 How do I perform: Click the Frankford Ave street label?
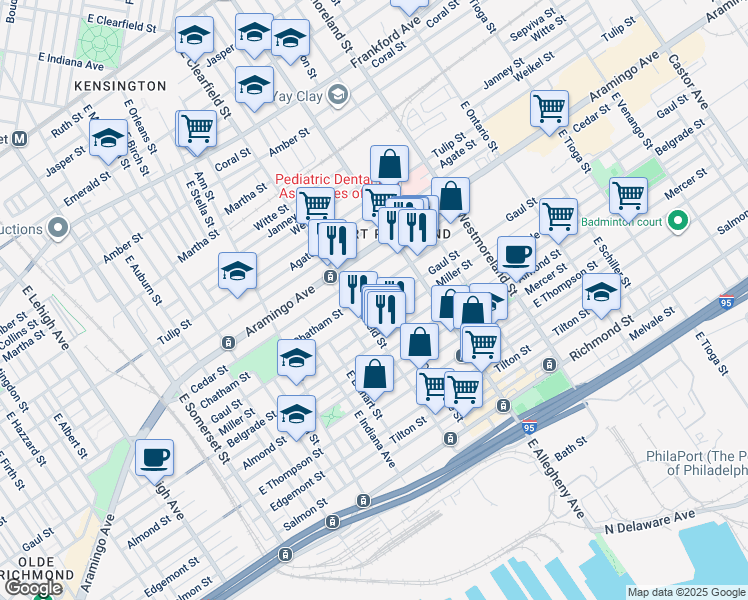pos(385,41)
